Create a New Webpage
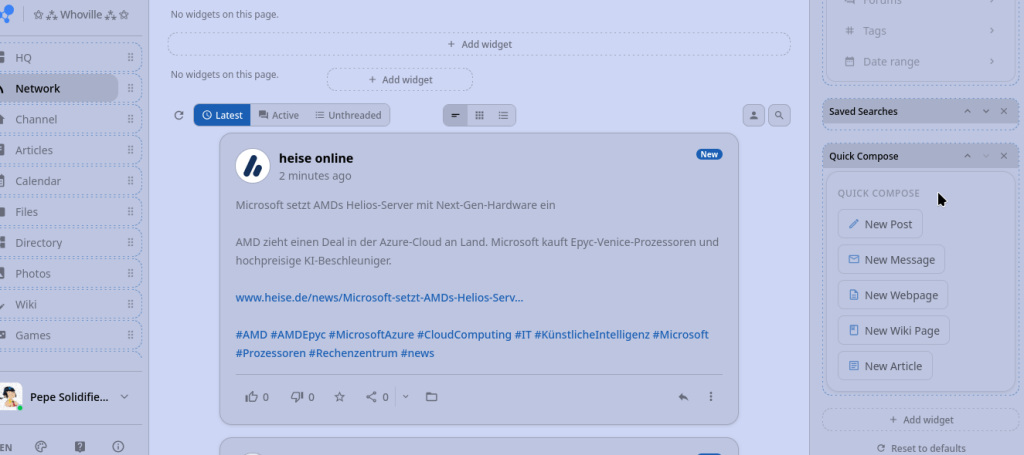Screen dimensions: 1024x455 tap(893, 295)
